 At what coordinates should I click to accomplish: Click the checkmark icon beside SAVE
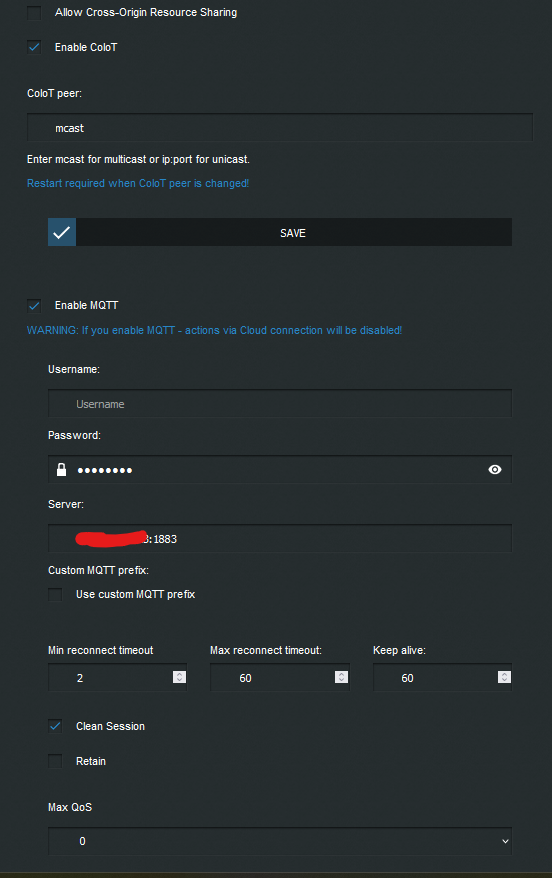click(62, 232)
